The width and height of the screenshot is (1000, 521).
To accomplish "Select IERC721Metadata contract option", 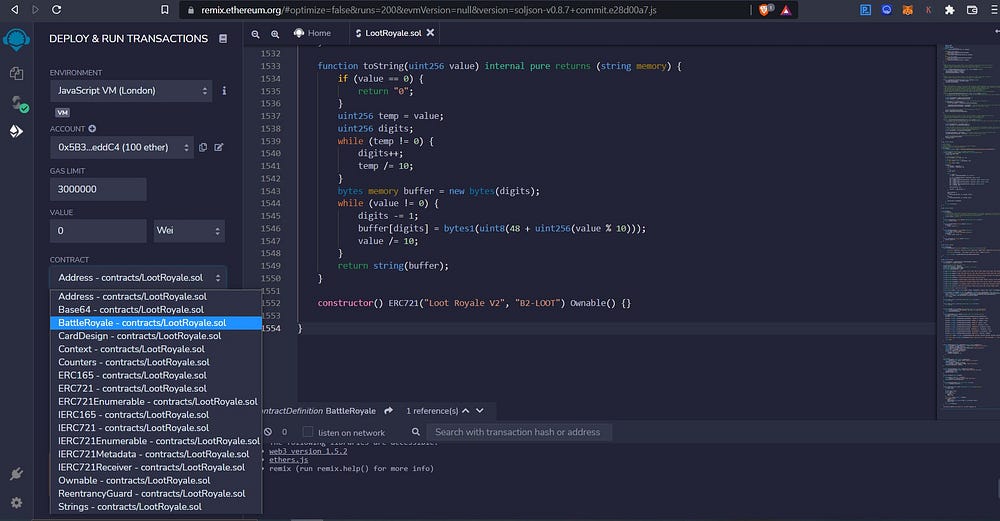I will 156,454.
